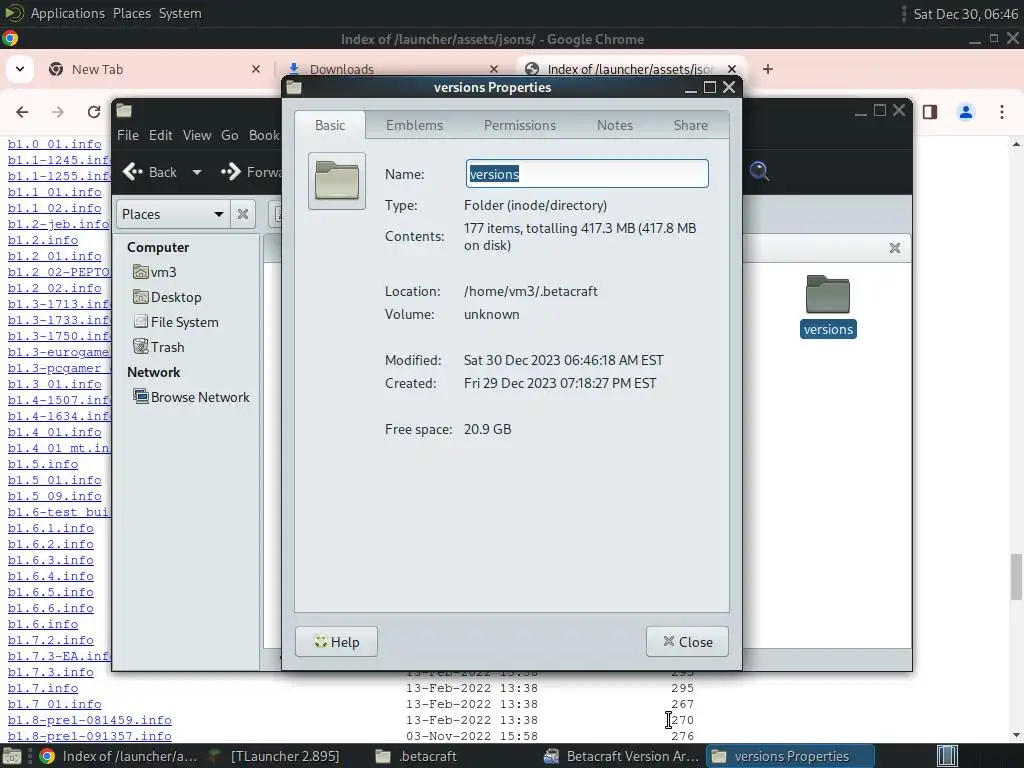Switch to Betacraft Version Ar... taskbar item
Viewport: 1024px width, 768px height.
click(620, 756)
